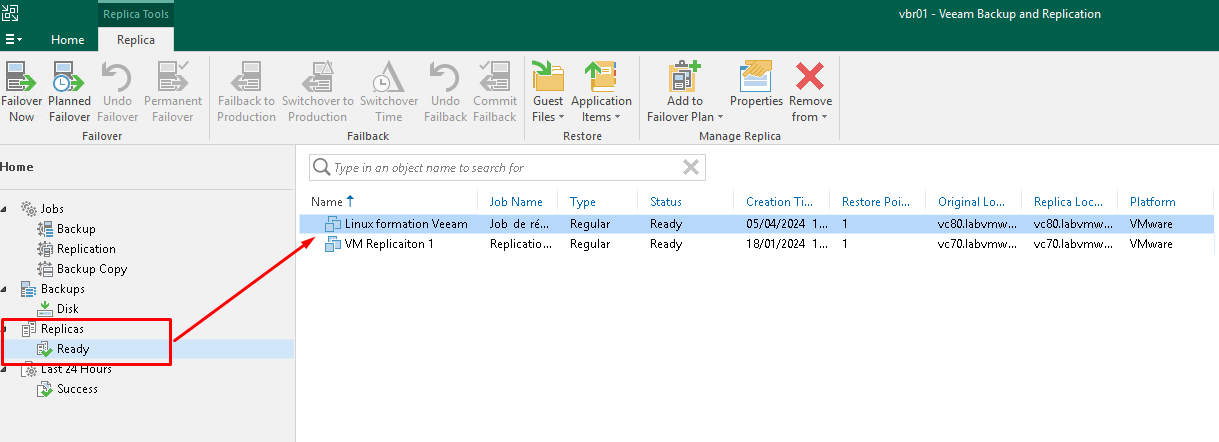Open the Success node
The image size is (1219, 442).
[77, 389]
